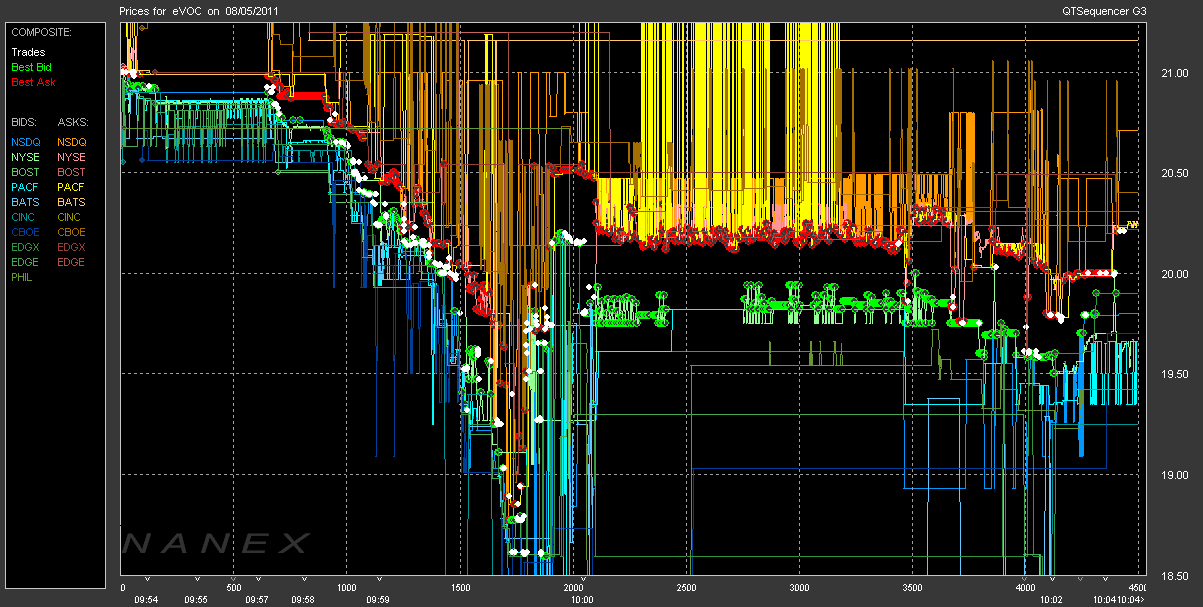Pick NYSE in the BIDS legend column
Image resolution: width=1203 pixels, height=607 pixels.
26,157
